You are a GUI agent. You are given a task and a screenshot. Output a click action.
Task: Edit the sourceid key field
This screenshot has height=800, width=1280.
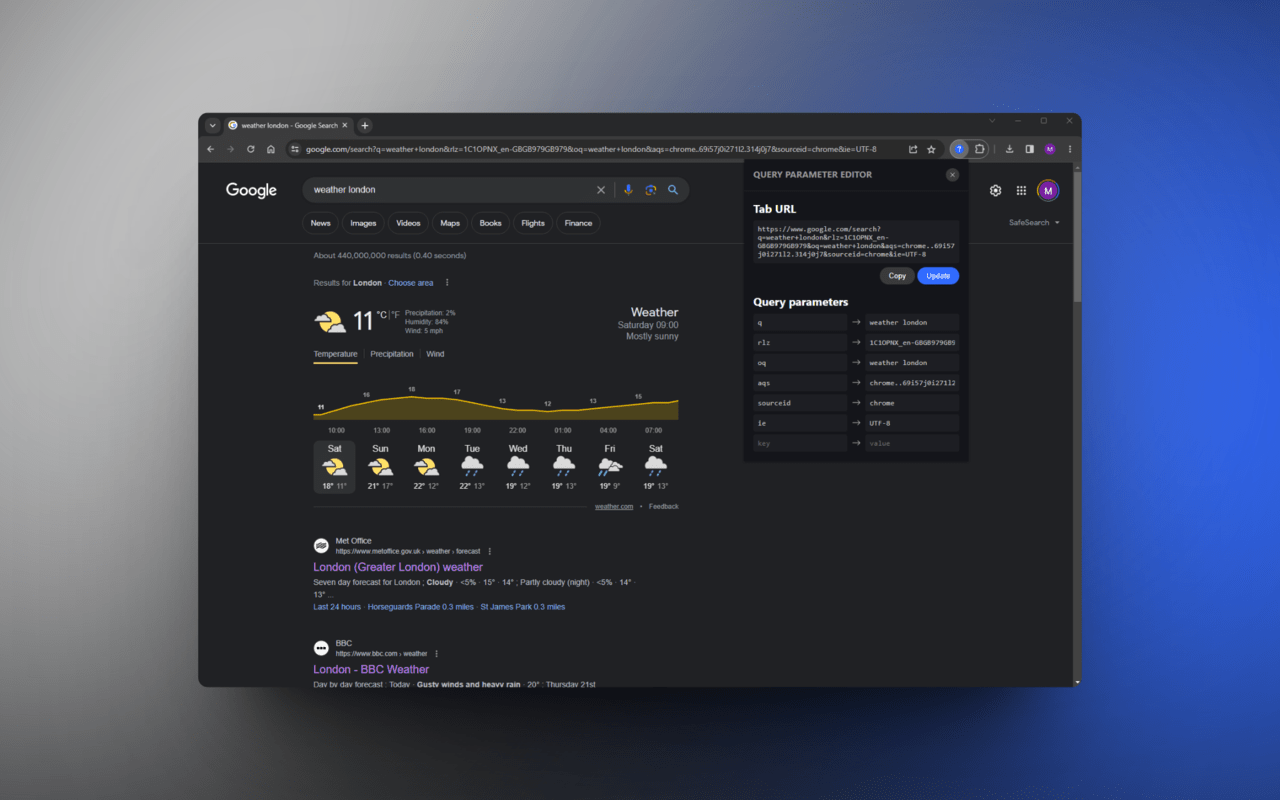click(800, 403)
